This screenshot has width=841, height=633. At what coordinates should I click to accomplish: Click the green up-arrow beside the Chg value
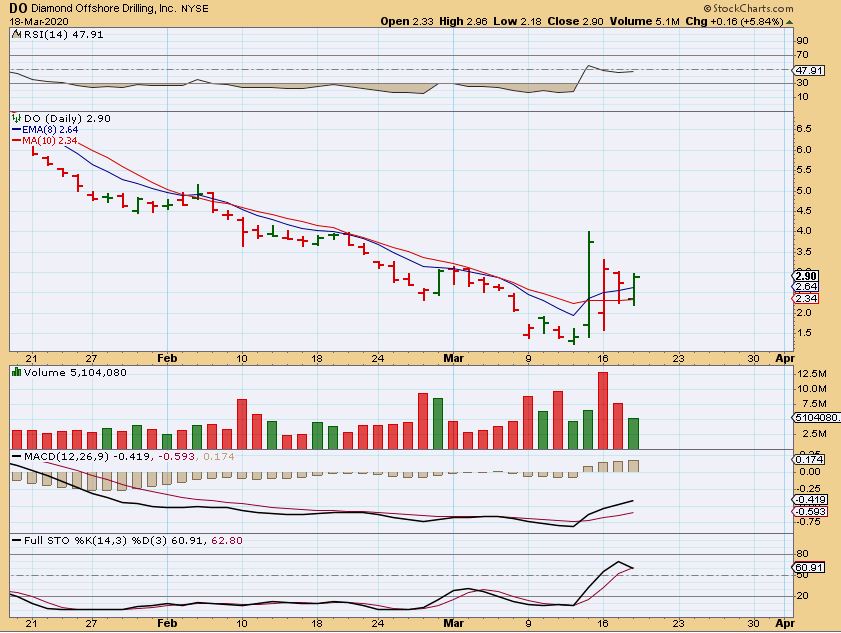(789, 23)
